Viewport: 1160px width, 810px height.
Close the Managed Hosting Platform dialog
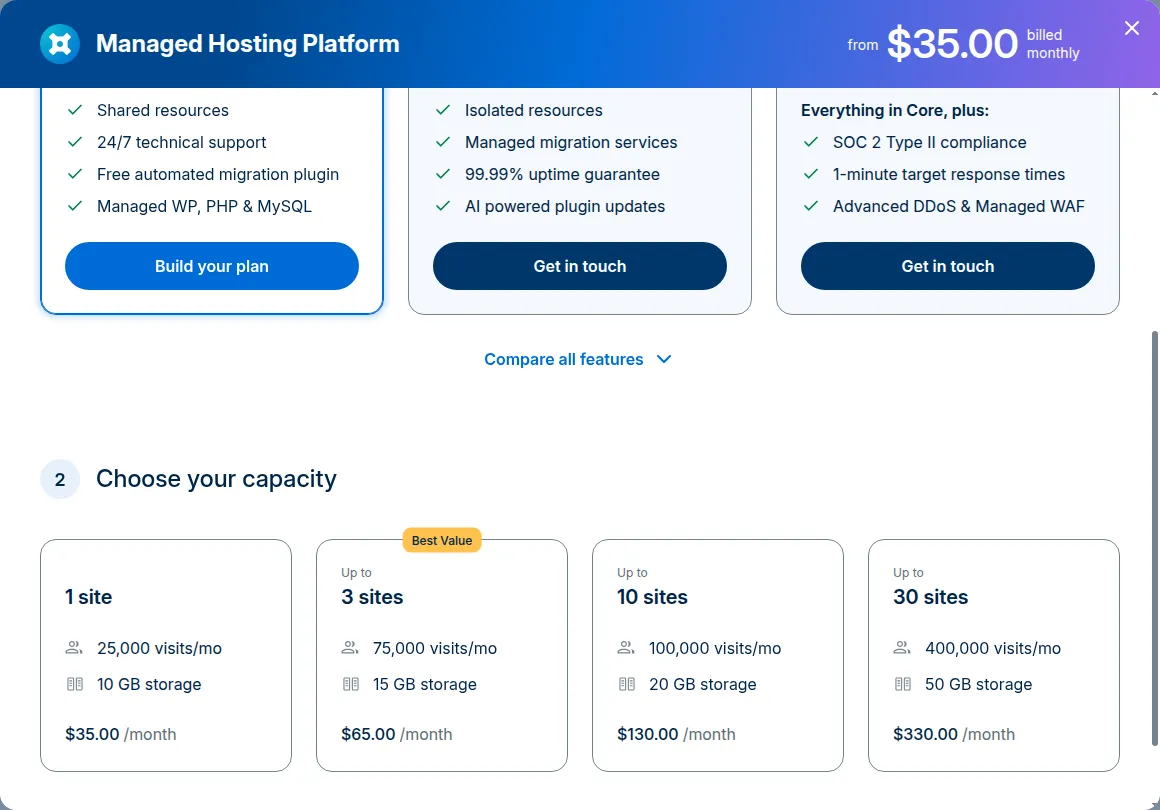tap(1131, 28)
